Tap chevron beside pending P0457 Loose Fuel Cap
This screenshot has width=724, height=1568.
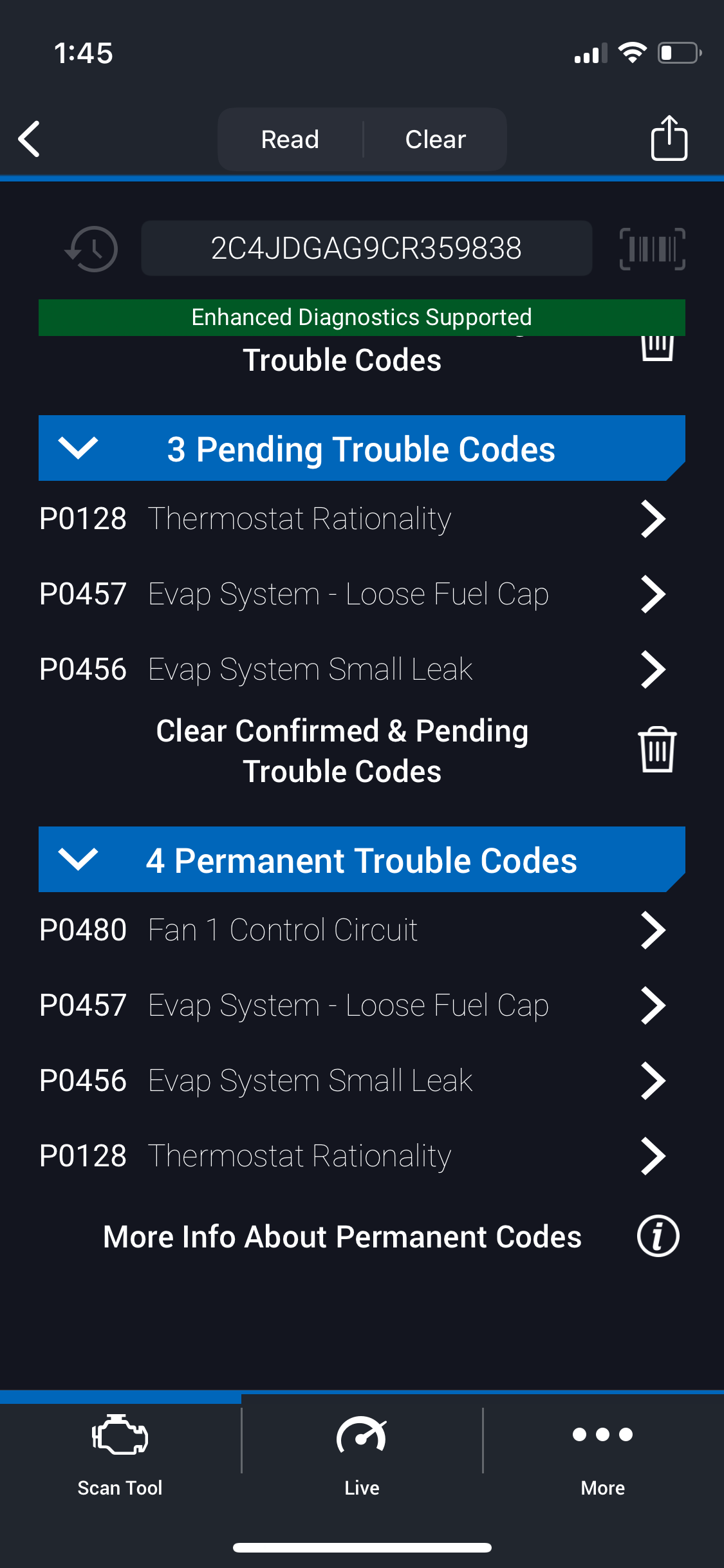pyautogui.click(x=653, y=594)
